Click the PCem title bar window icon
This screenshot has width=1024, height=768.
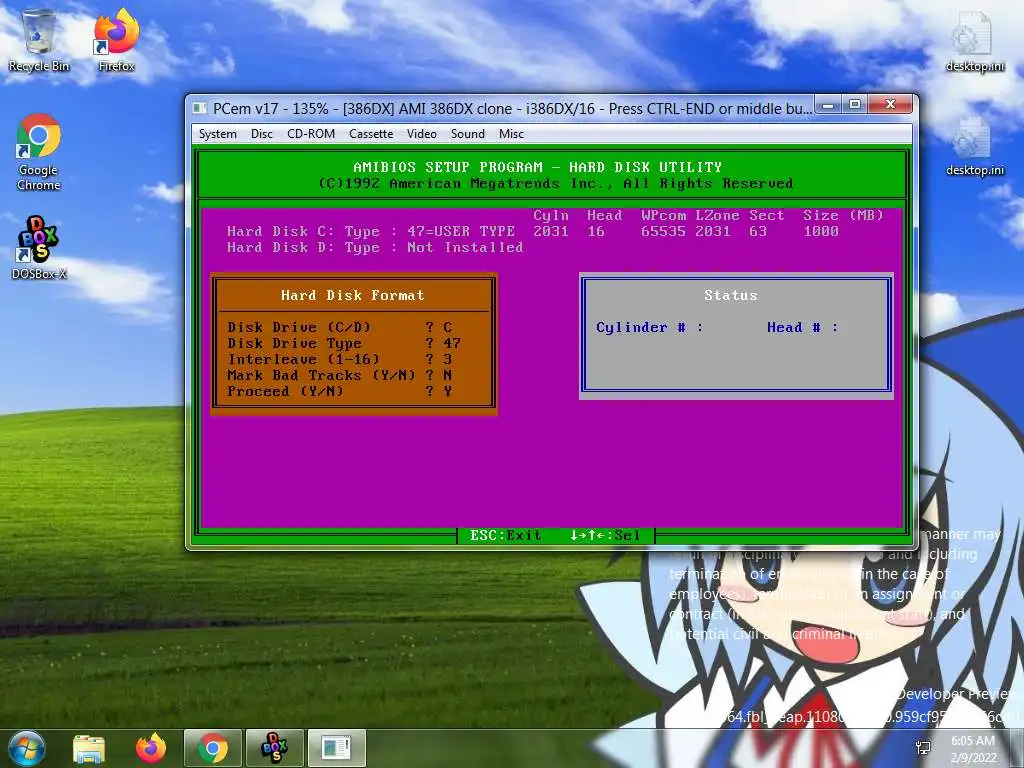pos(200,108)
